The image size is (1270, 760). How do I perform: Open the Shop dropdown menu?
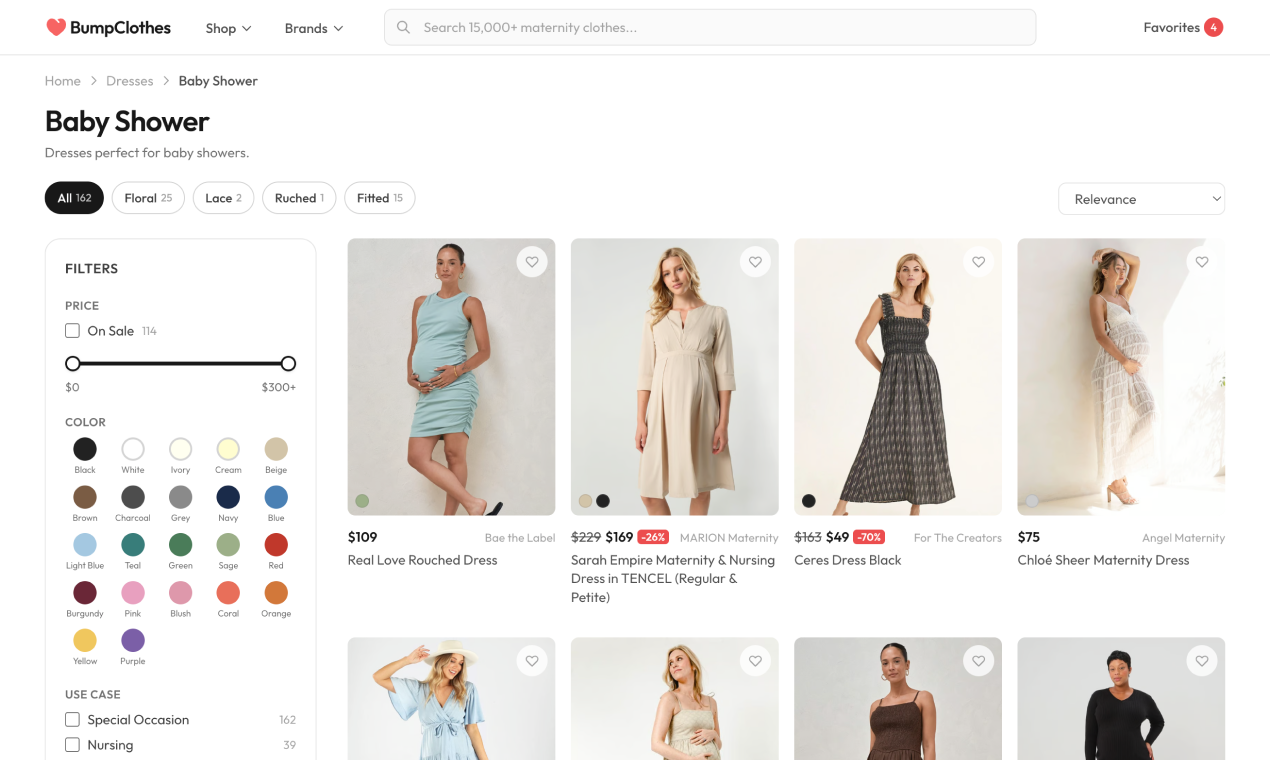click(x=228, y=28)
